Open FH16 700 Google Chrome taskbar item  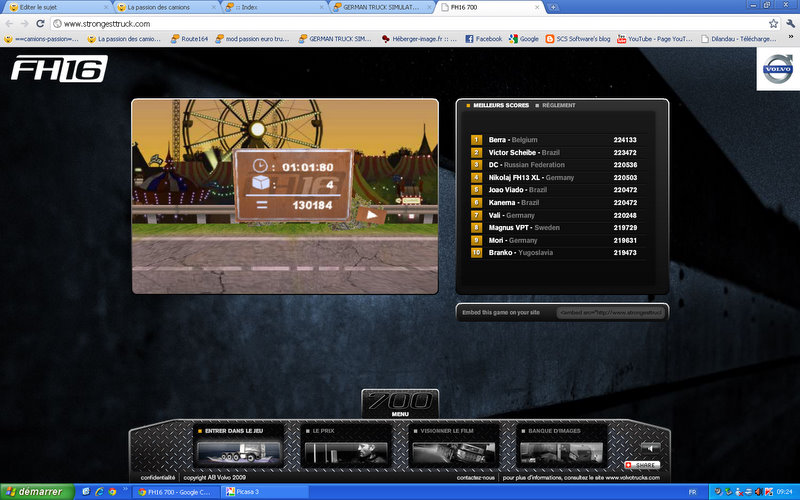(176, 492)
